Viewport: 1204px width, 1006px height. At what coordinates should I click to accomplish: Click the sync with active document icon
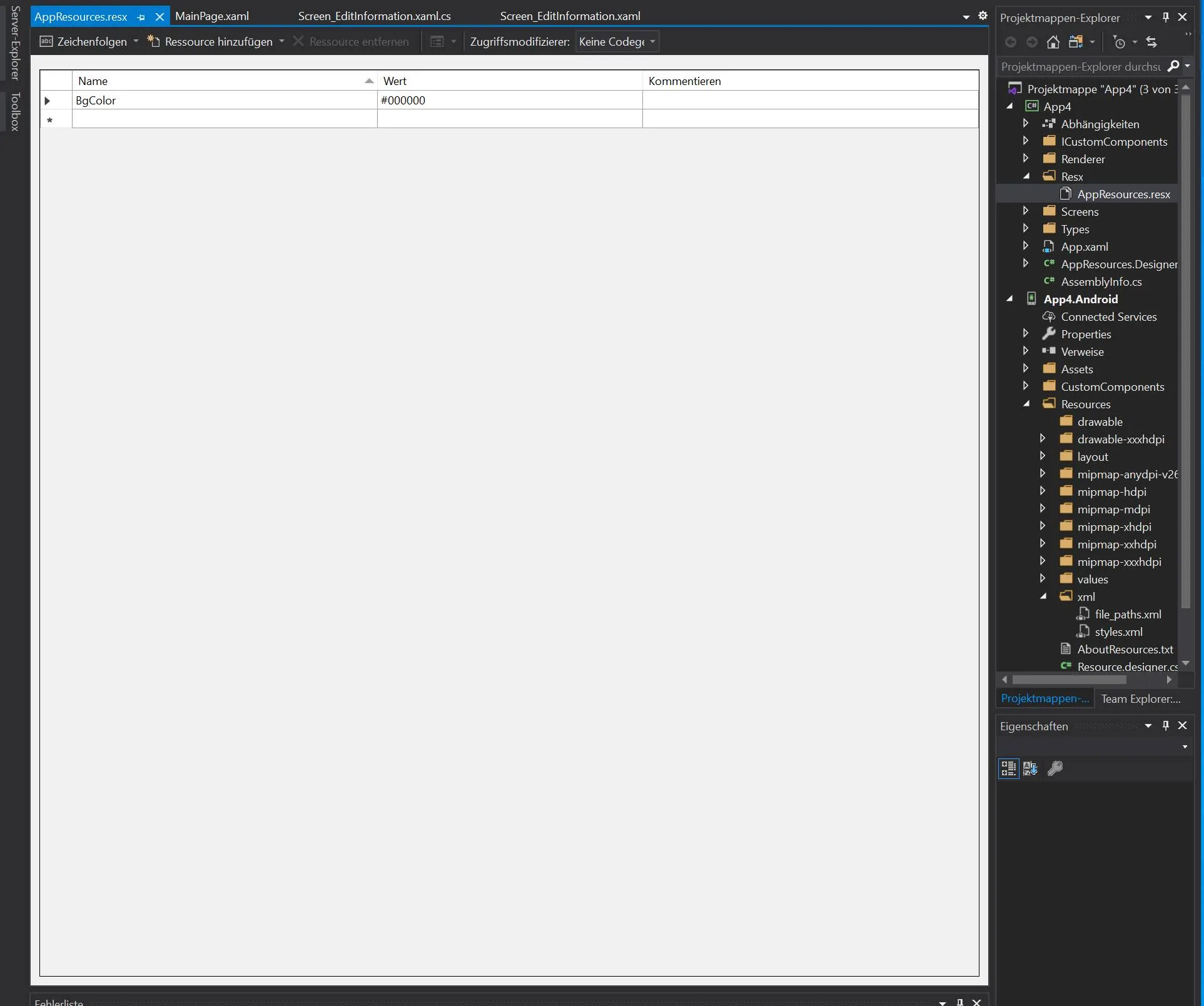[x=1151, y=42]
